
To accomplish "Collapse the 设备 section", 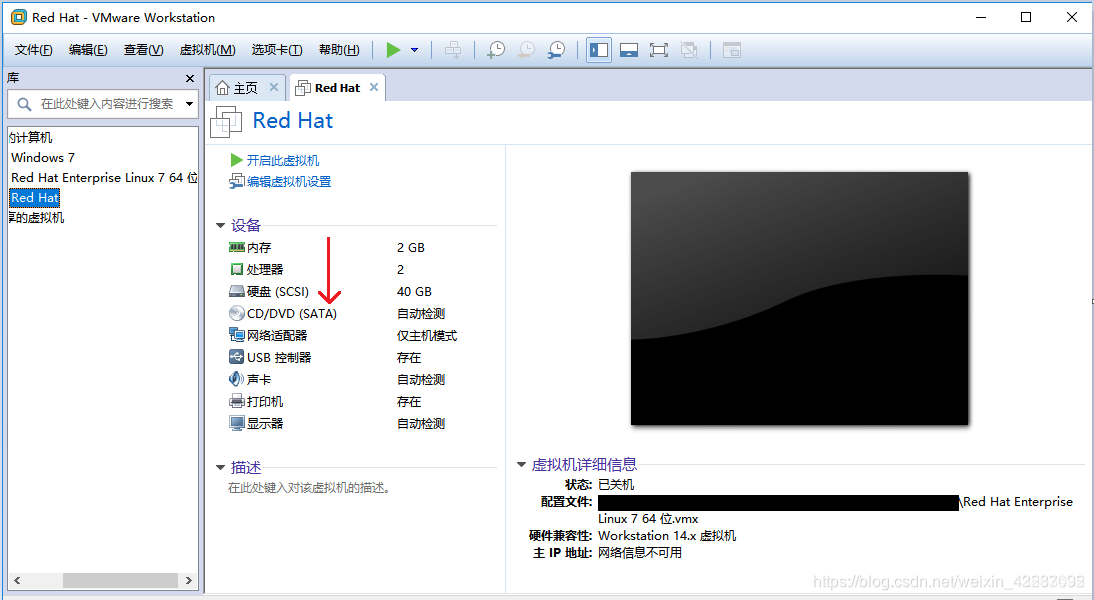I will pos(220,225).
